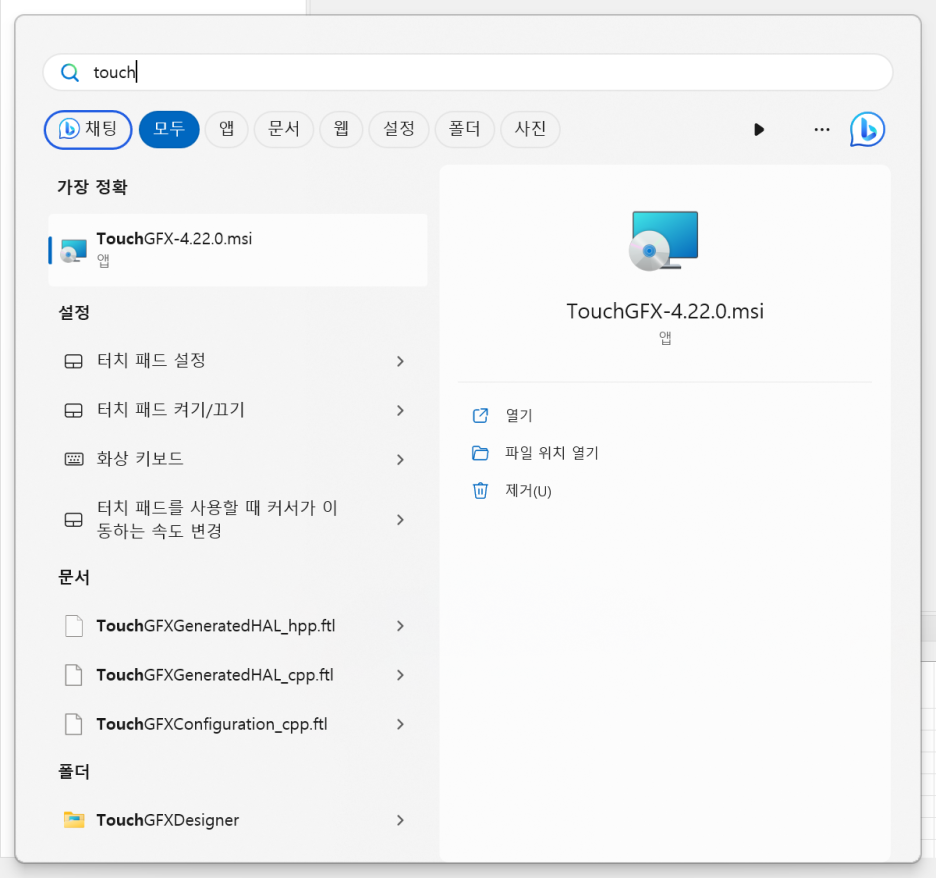This screenshot has width=936, height=878.
Task: Expand the TouchGFXDesigner chevron
Action: (x=400, y=821)
